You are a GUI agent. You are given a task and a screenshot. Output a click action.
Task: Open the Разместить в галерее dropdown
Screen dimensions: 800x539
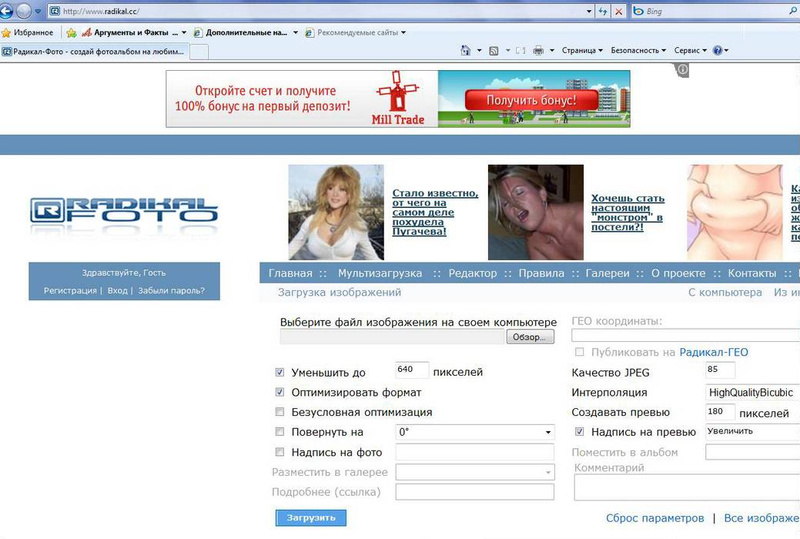tap(474, 472)
